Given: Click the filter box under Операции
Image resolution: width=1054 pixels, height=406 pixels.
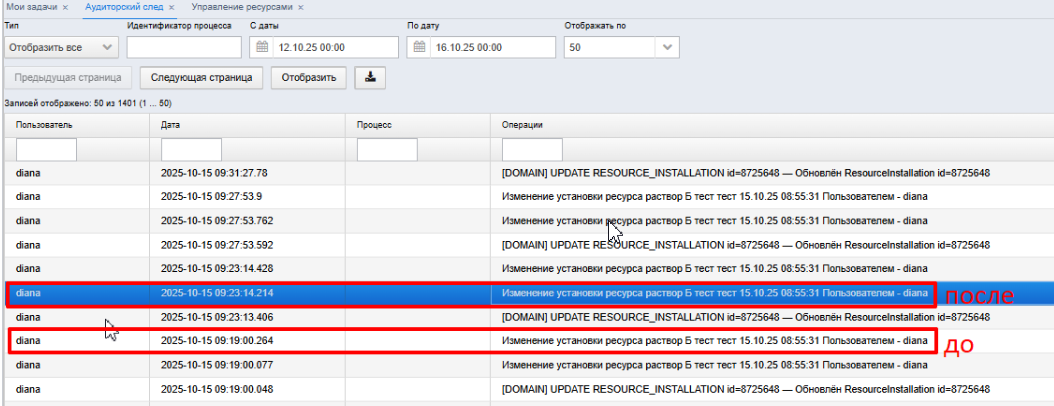Looking at the screenshot, I should coord(532,149).
